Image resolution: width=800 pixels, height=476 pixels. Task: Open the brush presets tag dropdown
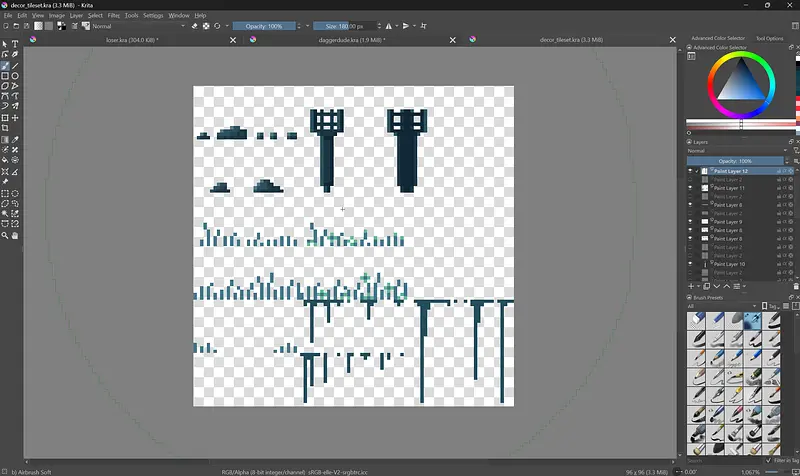pos(722,306)
